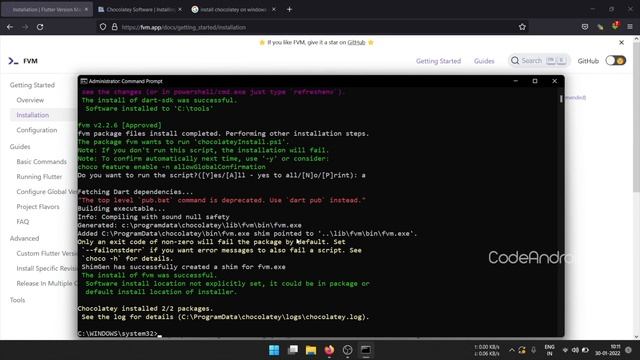Open Running Flutter sidebar page
The height and width of the screenshot is (360, 640).
pyautogui.click(x=39, y=177)
